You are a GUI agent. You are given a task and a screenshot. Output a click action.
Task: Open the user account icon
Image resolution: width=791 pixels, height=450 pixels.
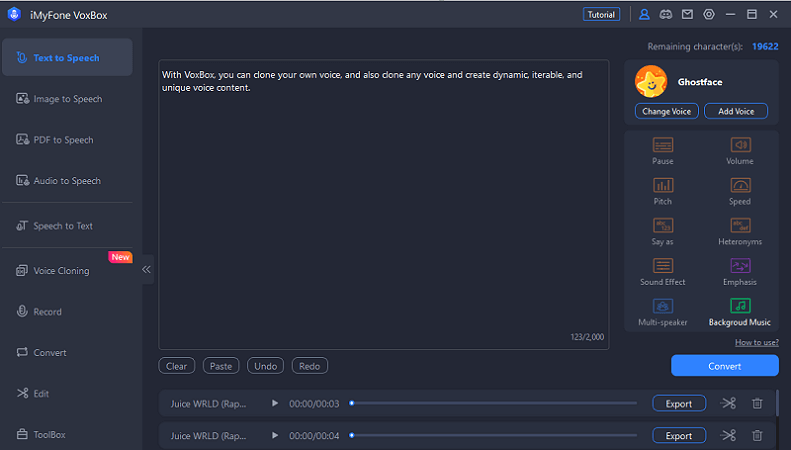click(644, 15)
